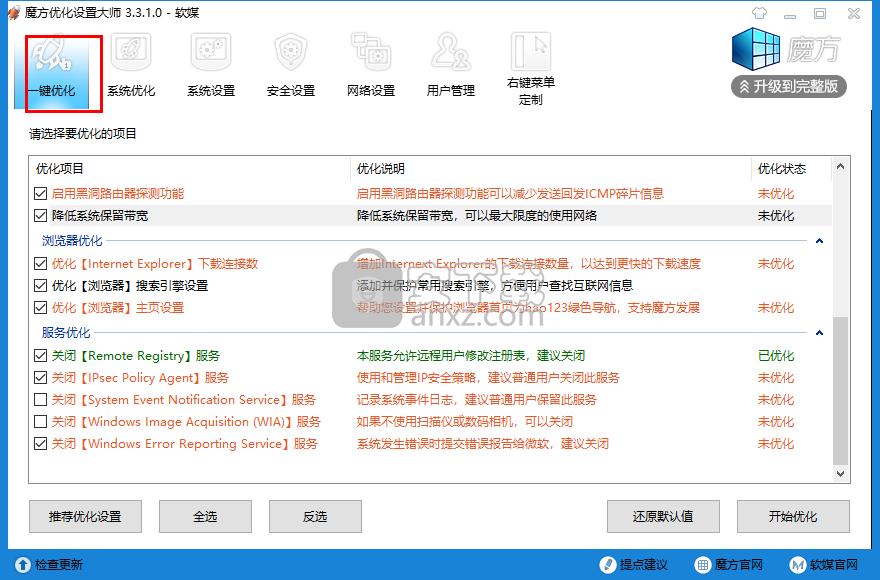880x580 pixels.
Task: Click the 软媒官网 M icon
Action: (x=798, y=565)
